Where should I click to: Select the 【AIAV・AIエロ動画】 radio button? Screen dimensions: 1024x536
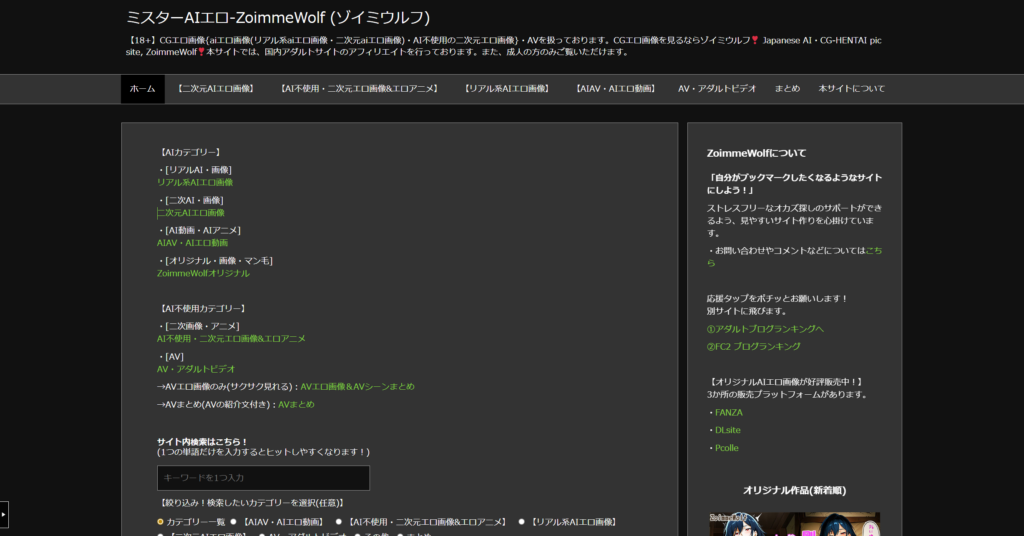(233, 522)
